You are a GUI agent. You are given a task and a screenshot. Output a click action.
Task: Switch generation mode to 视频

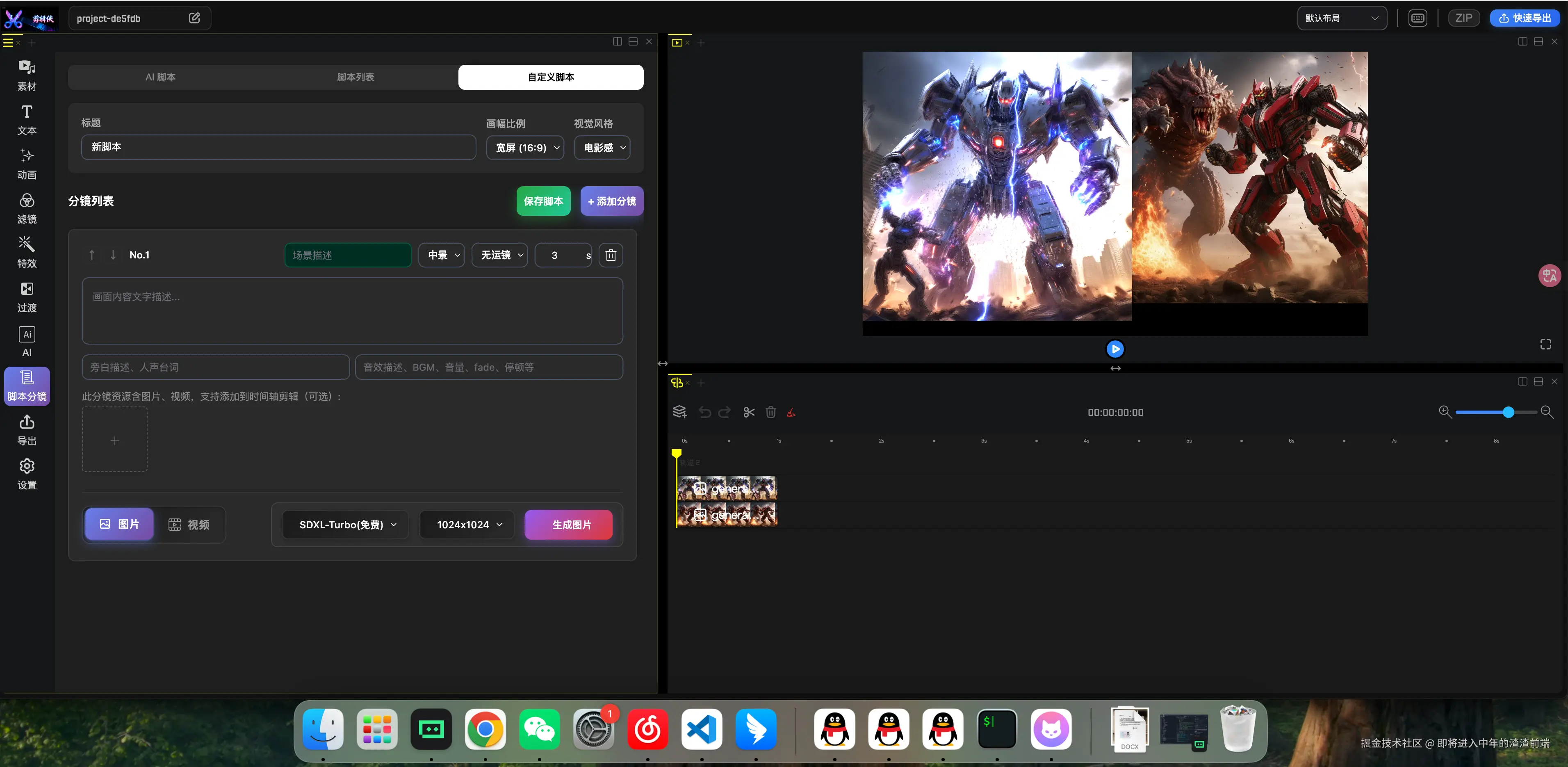[x=189, y=524]
